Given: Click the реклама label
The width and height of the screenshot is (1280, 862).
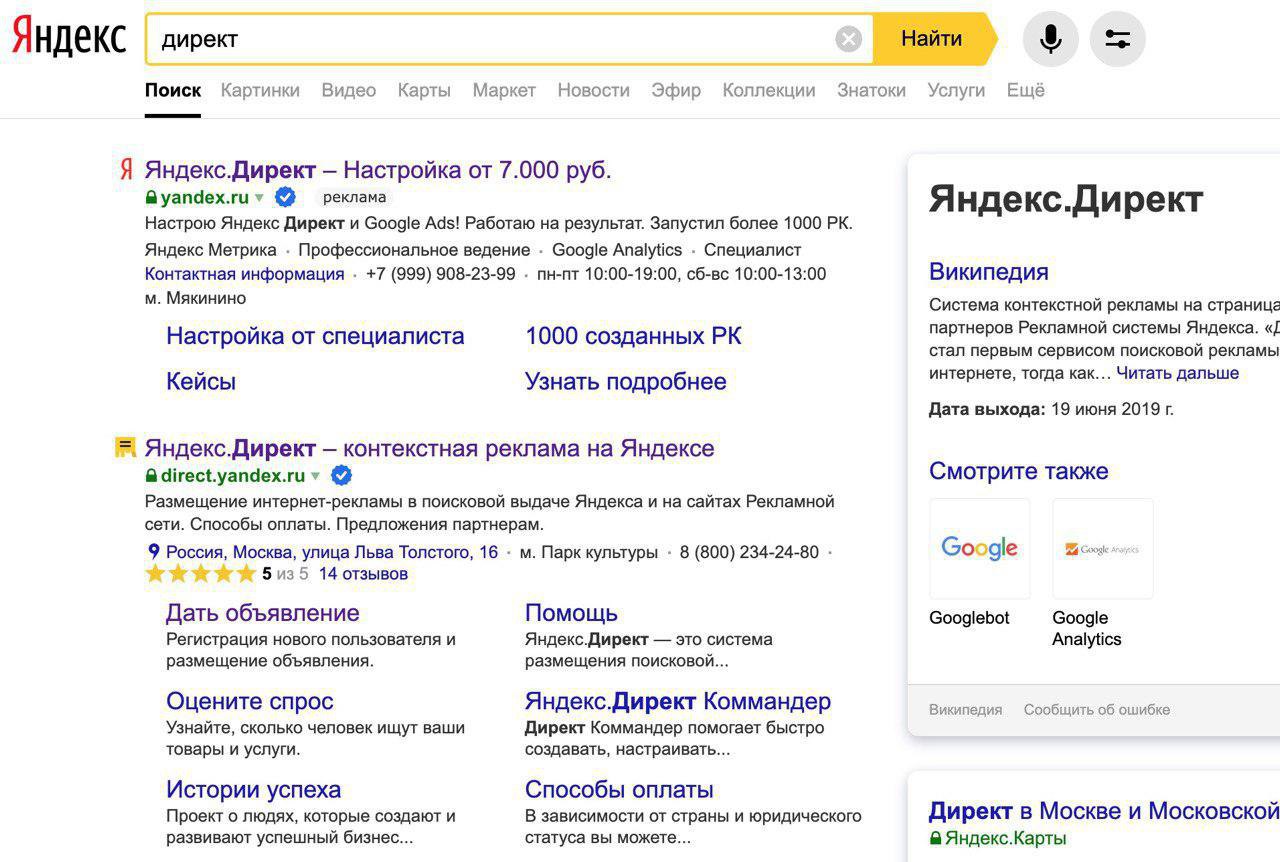Looking at the screenshot, I should point(354,197).
